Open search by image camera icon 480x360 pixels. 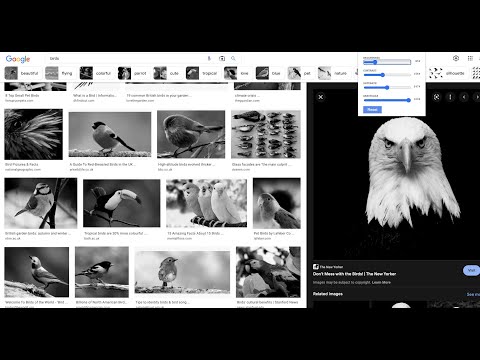point(222,58)
